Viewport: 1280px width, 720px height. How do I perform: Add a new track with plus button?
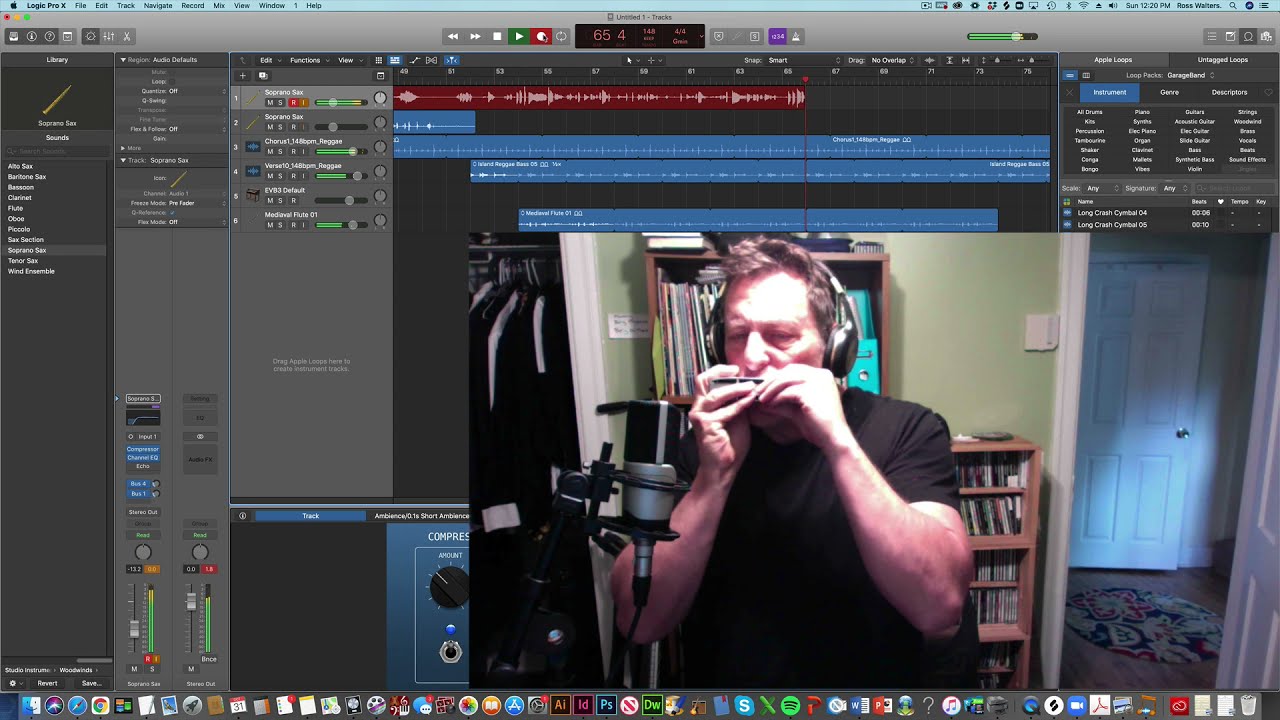click(x=242, y=75)
